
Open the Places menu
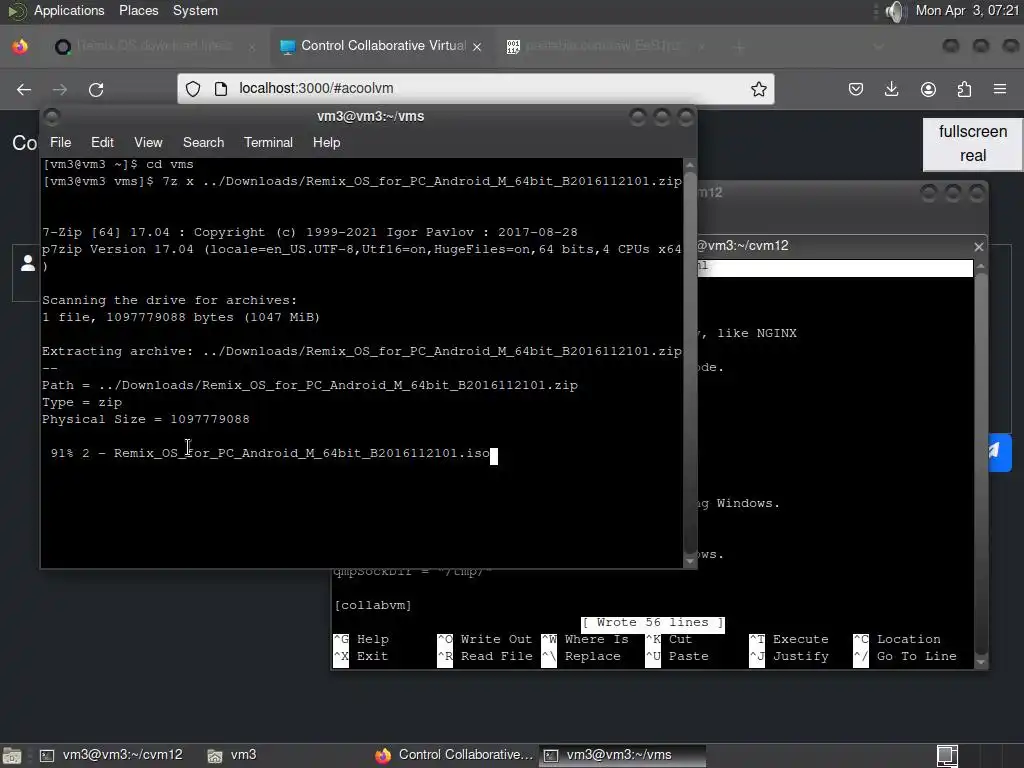138,11
